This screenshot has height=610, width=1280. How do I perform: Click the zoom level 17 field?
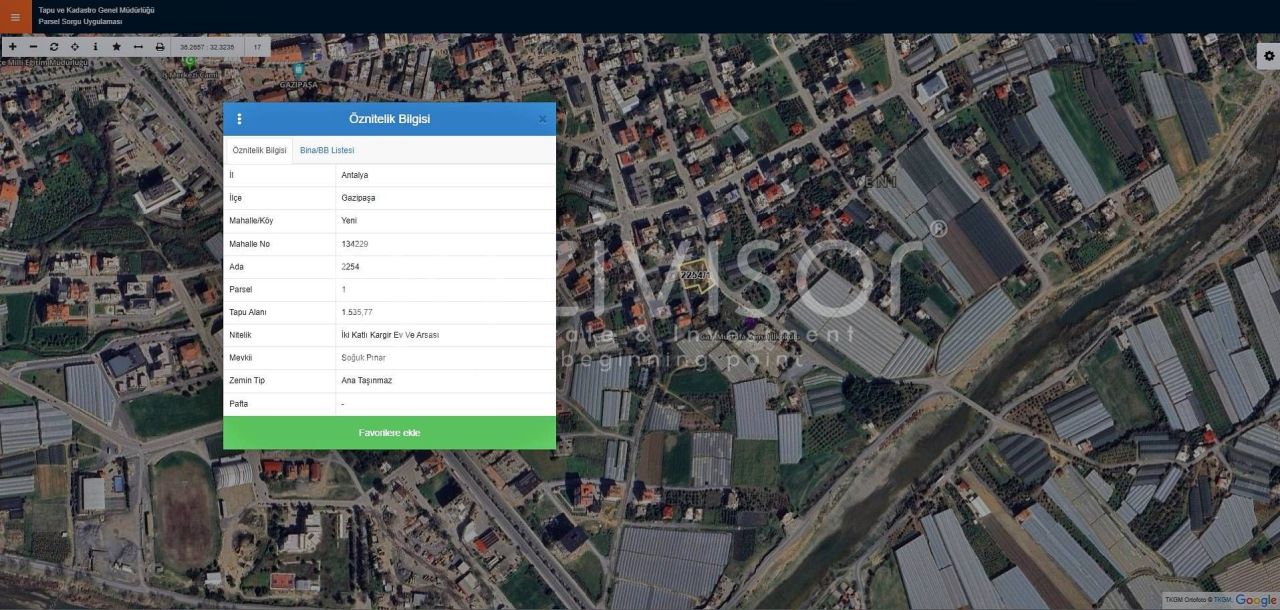tap(257, 47)
